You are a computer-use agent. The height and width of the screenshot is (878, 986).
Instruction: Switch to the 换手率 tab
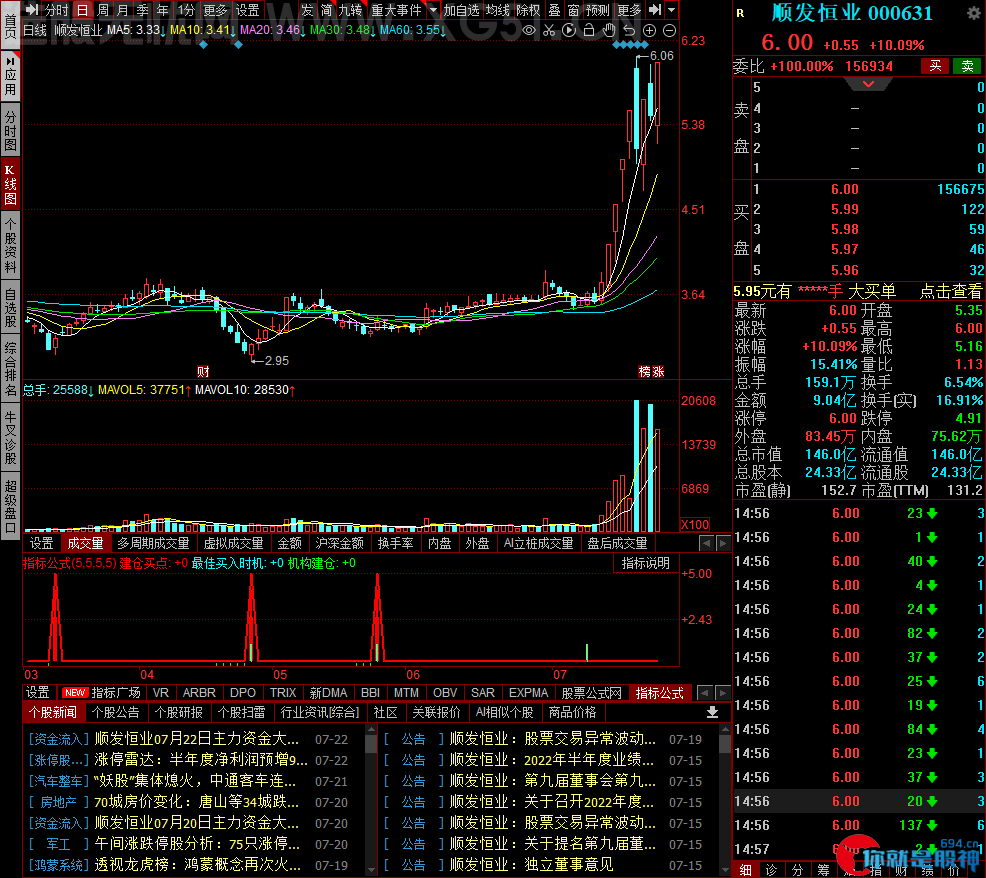coord(396,543)
